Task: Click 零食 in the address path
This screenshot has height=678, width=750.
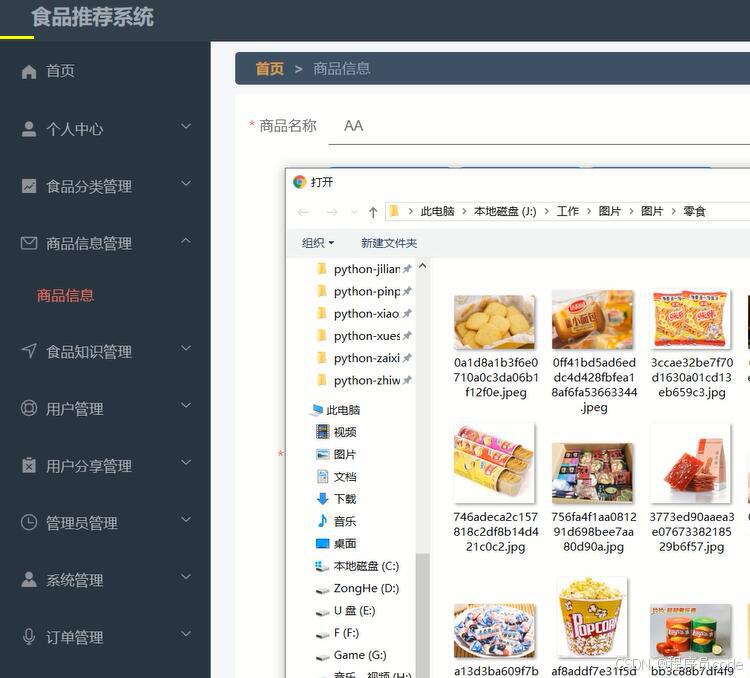Action: [x=695, y=211]
